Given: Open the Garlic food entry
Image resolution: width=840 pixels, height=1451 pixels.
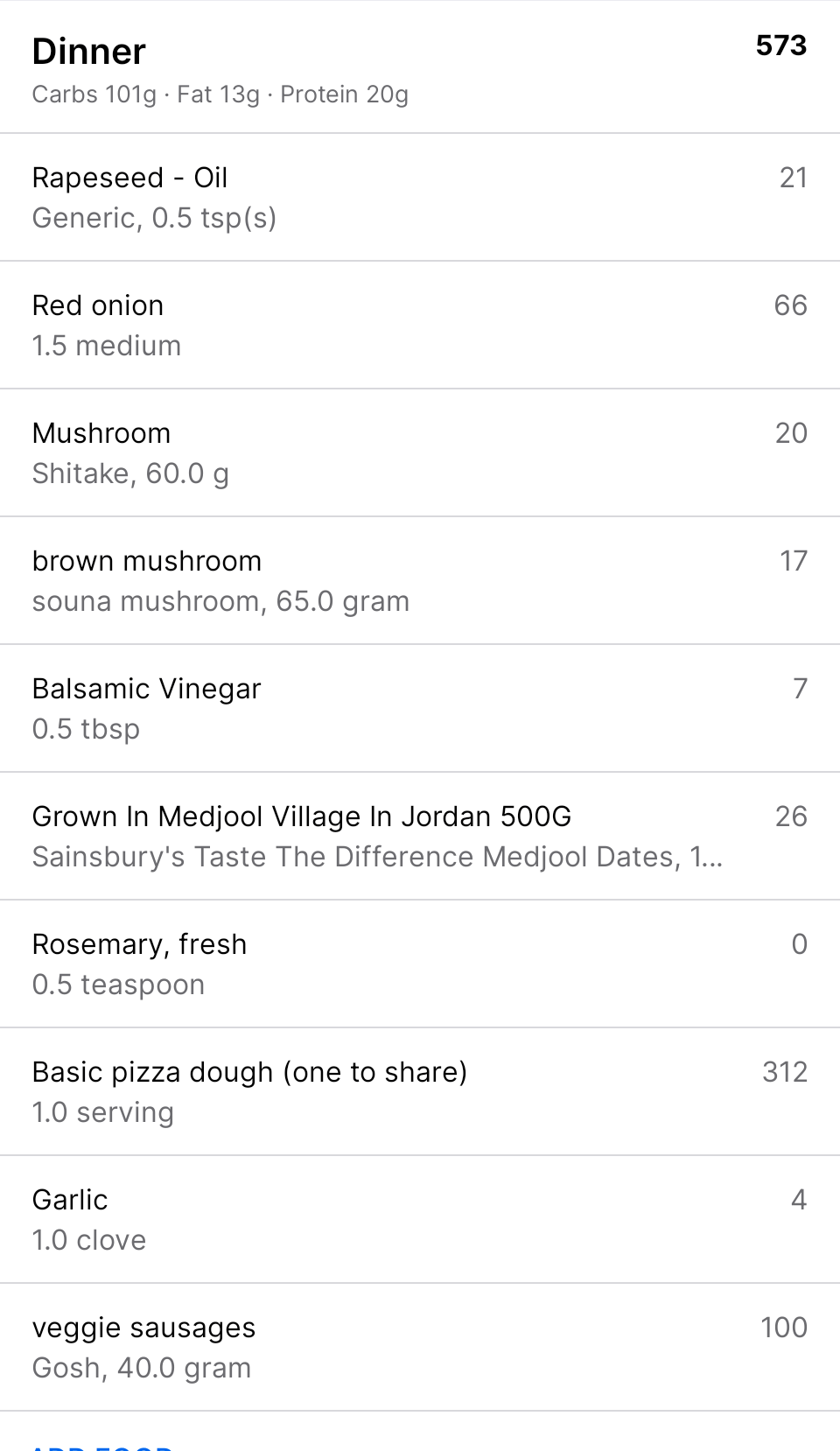Looking at the screenshot, I should pos(70,1200).
